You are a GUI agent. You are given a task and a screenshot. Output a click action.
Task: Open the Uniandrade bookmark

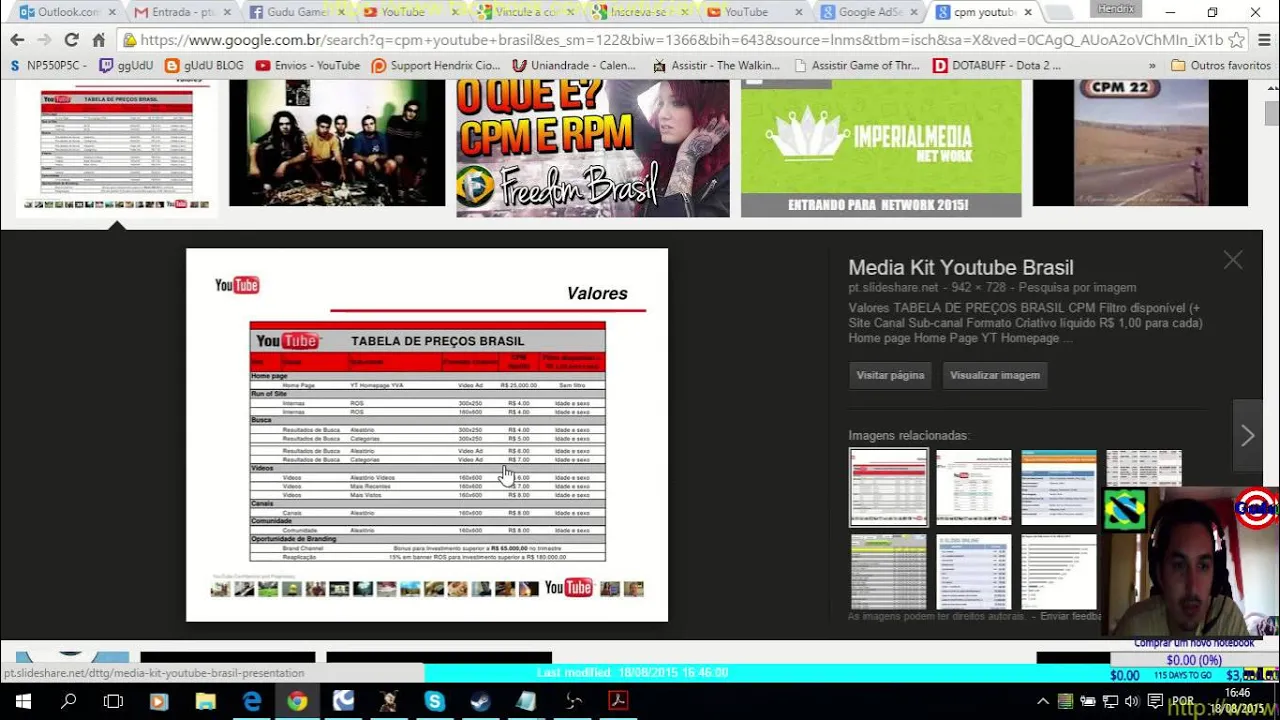click(574, 65)
